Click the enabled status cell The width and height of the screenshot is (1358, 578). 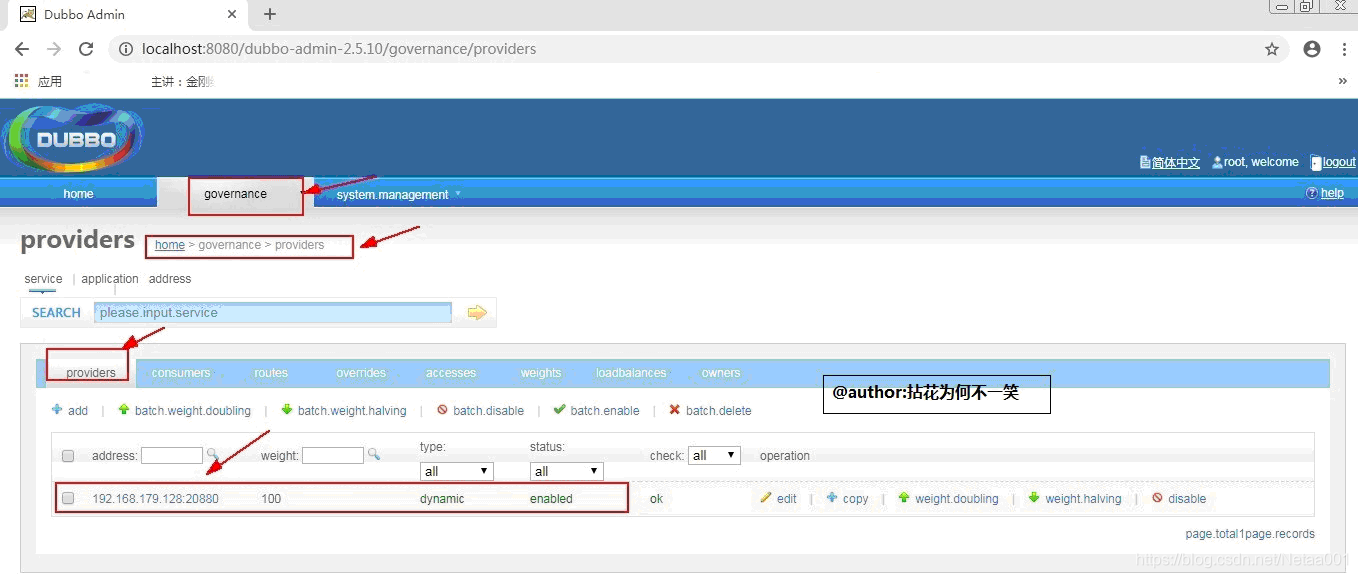pyautogui.click(x=551, y=499)
